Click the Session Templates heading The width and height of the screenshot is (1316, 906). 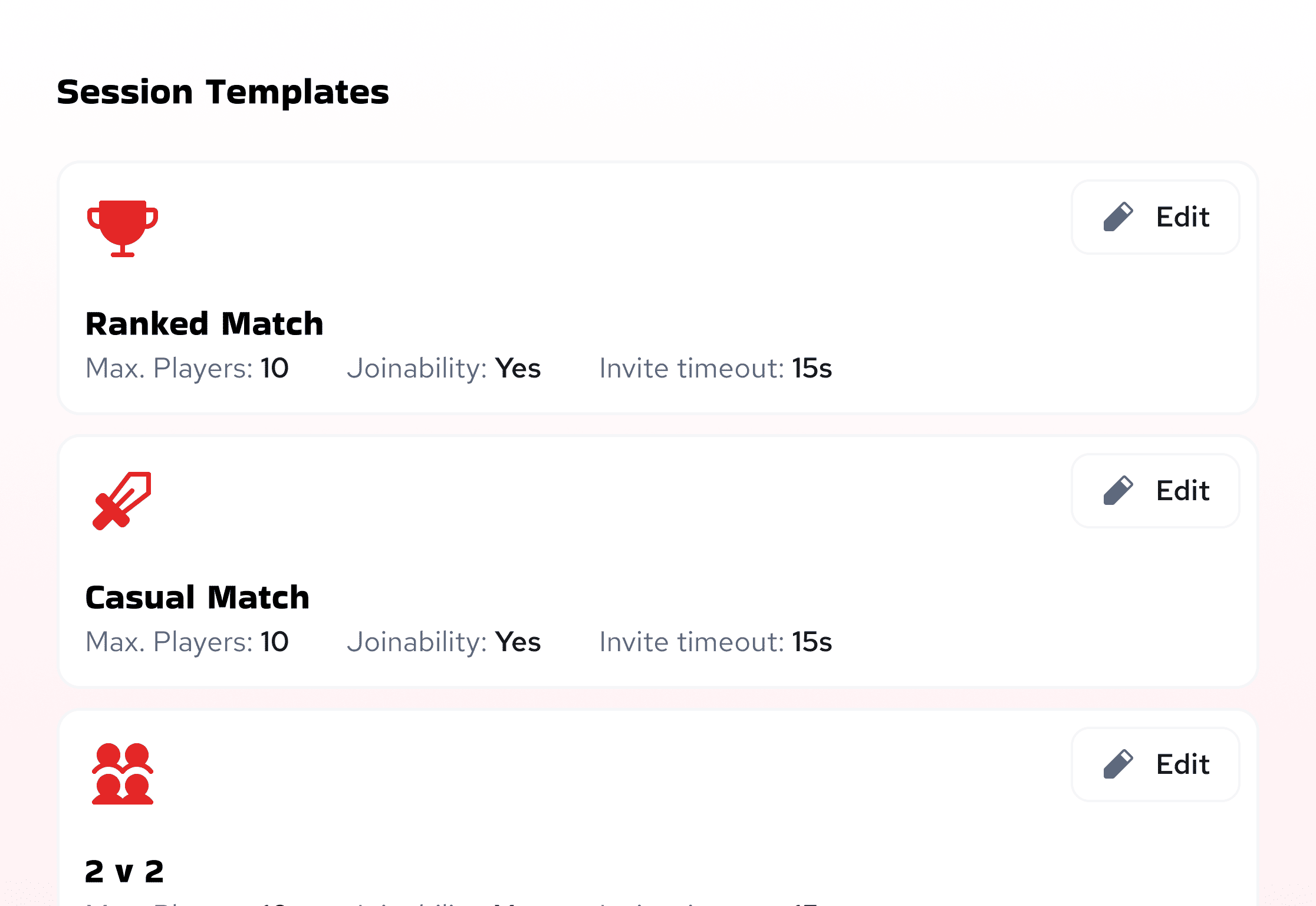point(223,91)
